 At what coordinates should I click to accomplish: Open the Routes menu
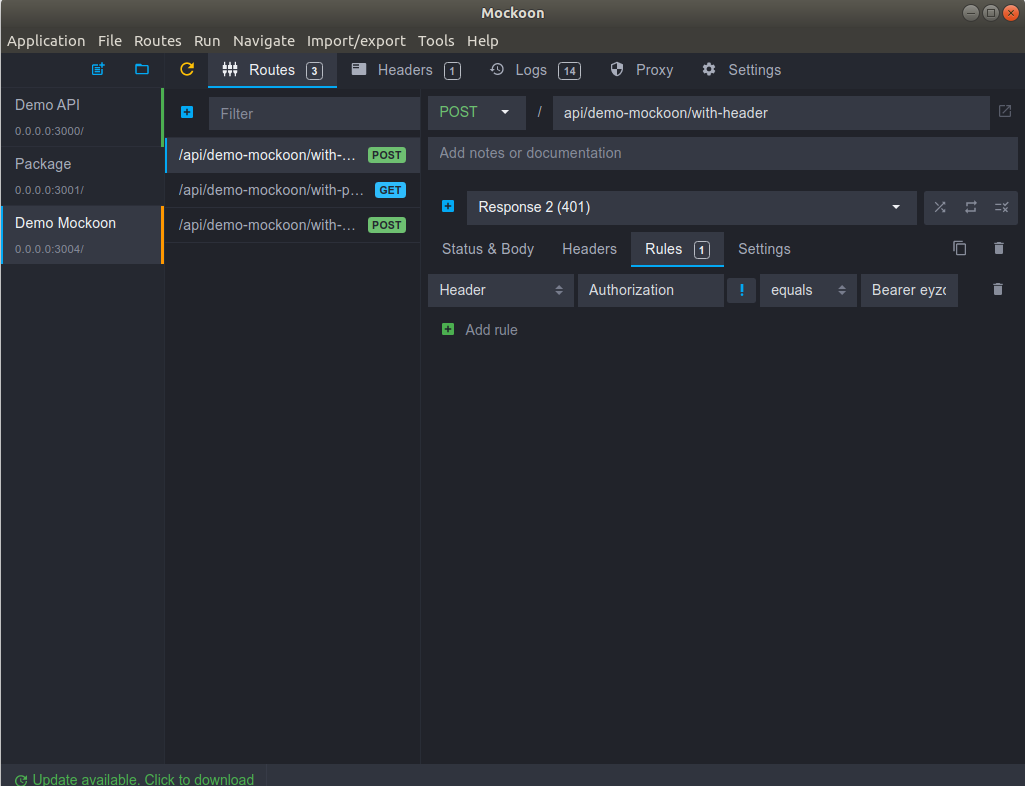point(158,41)
